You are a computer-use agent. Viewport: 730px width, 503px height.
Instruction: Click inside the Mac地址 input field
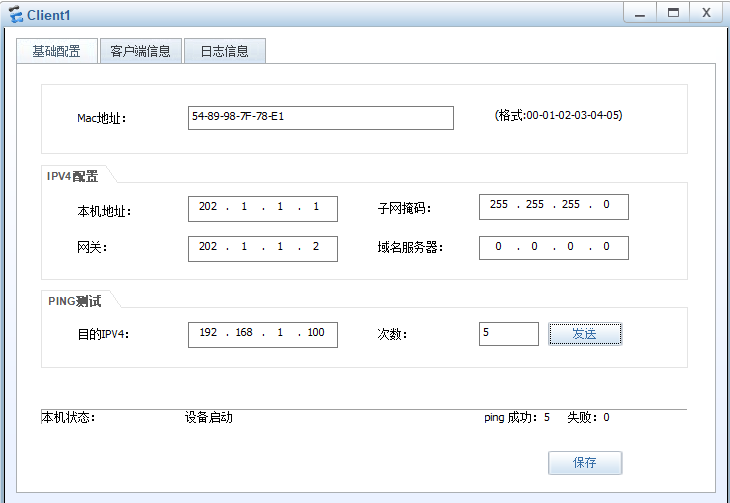(321, 118)
